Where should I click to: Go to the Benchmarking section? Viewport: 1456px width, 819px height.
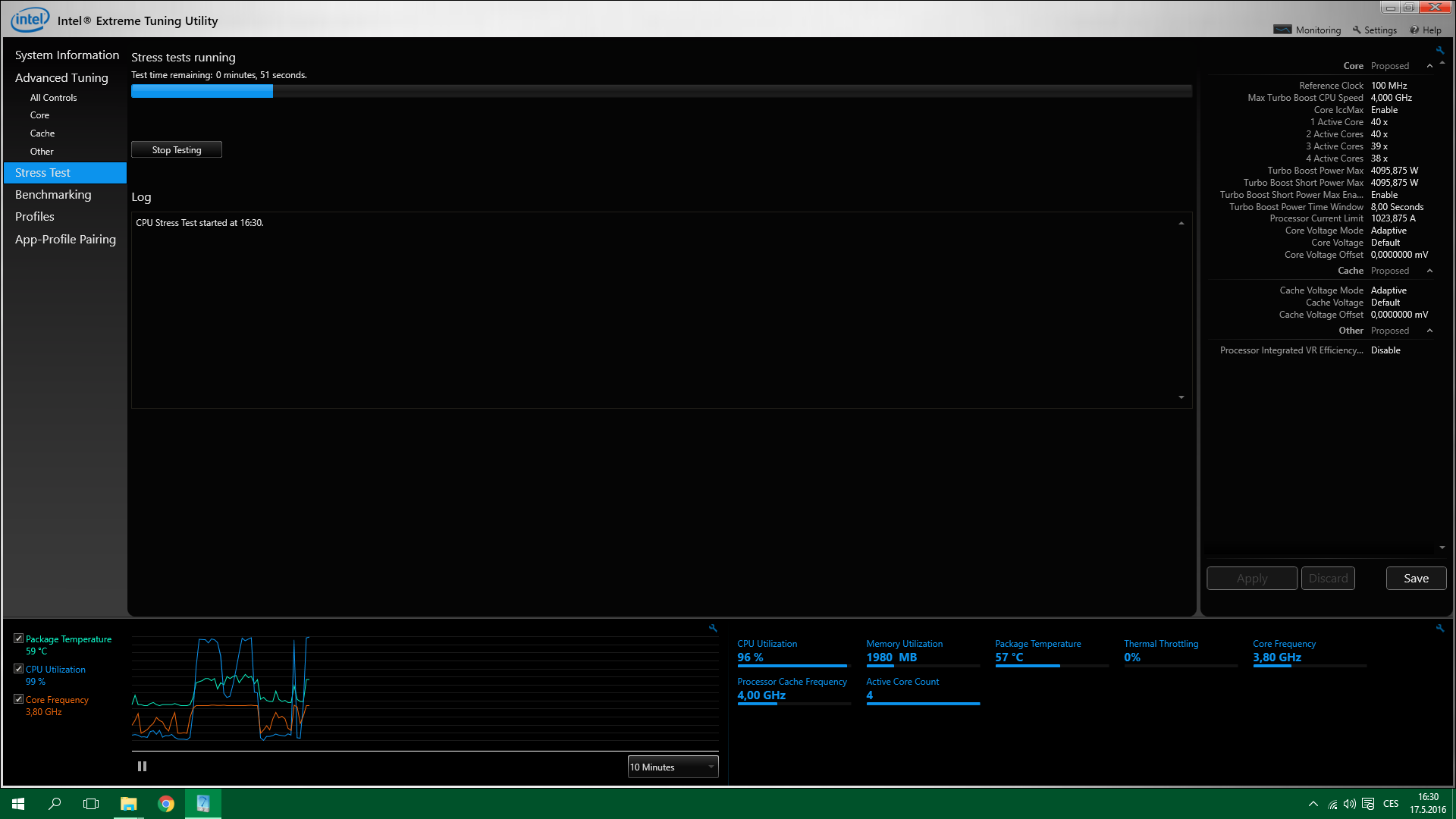pos(53,195)
